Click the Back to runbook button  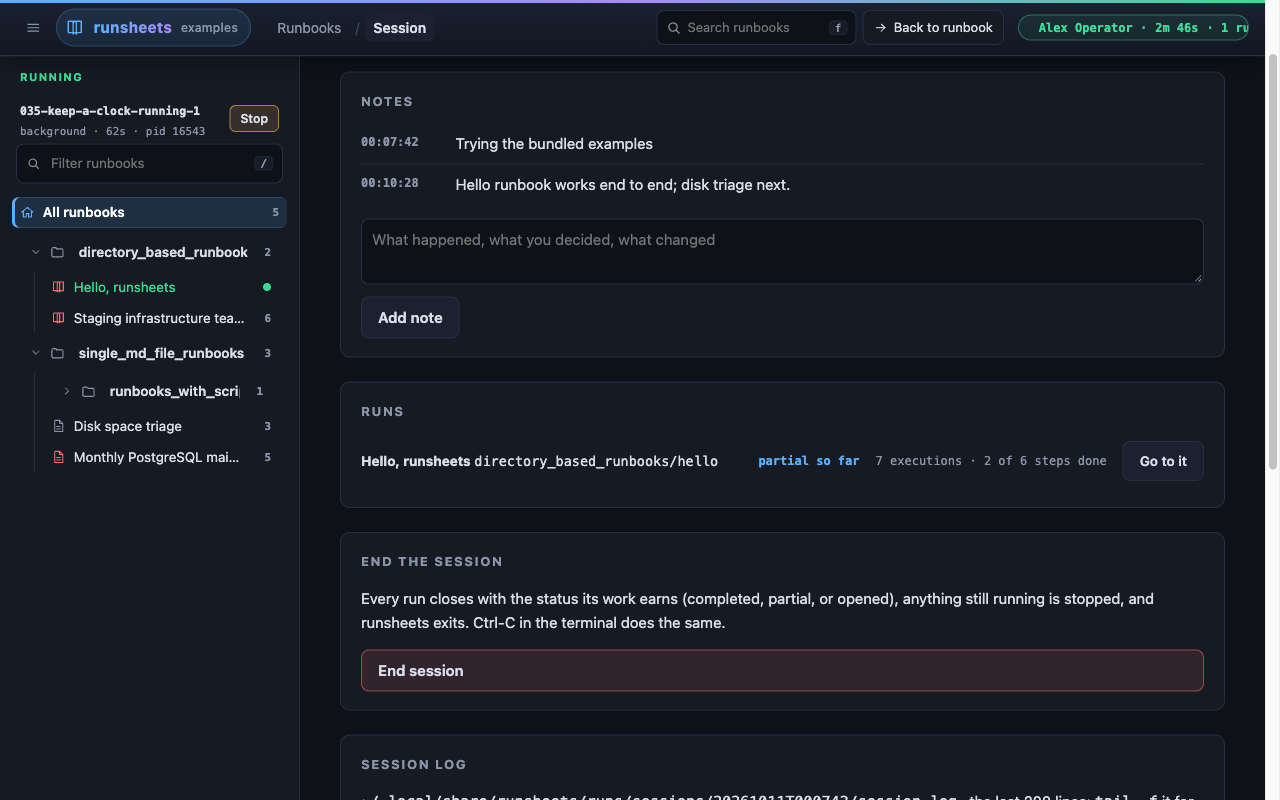933,28
